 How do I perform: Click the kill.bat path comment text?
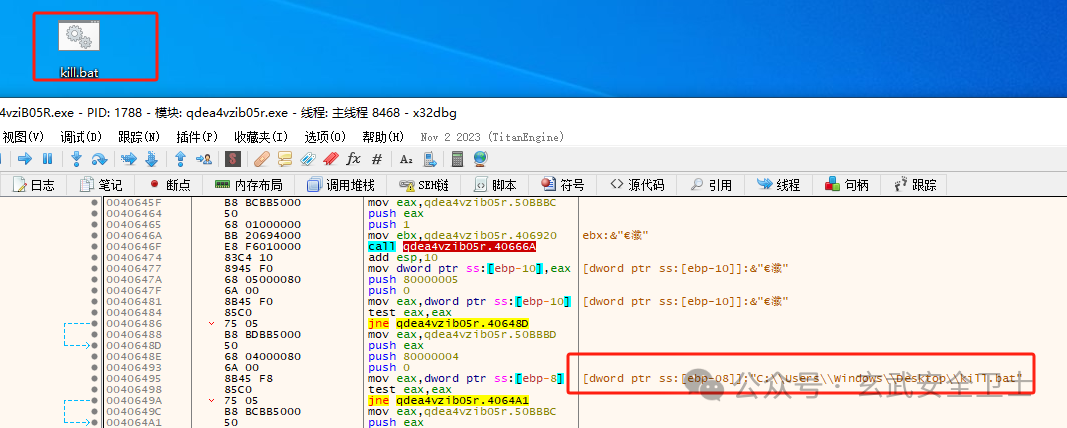[803, 378]
